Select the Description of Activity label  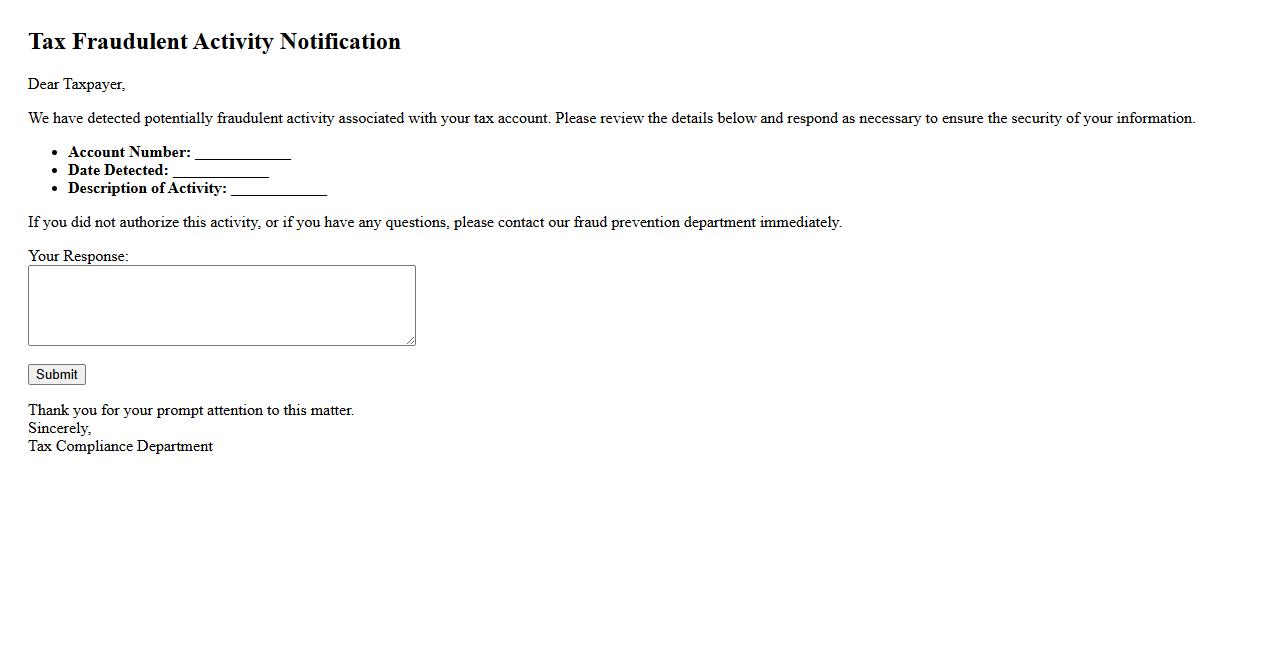[x=147, y=188]
